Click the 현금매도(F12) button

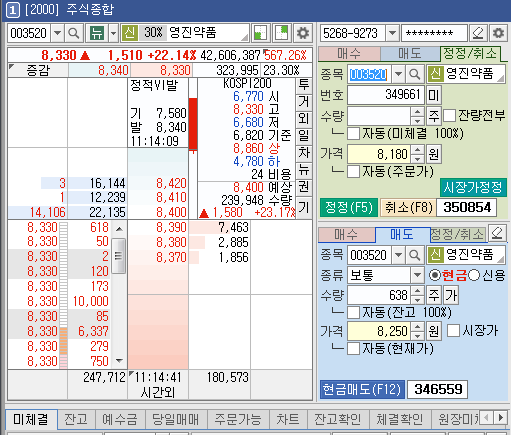pos(362,389)
